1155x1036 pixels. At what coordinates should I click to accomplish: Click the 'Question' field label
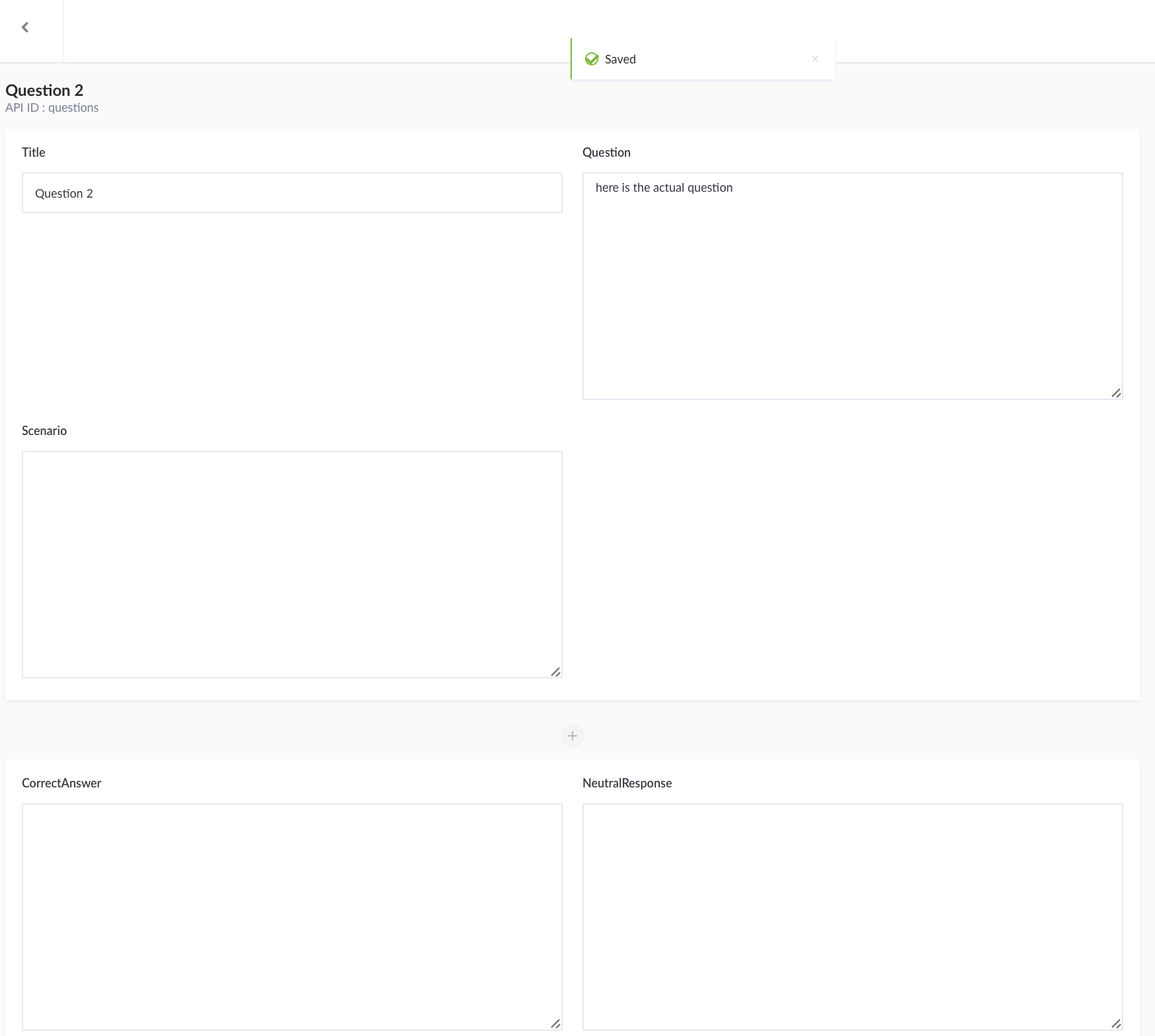click(x=606, y=153)
